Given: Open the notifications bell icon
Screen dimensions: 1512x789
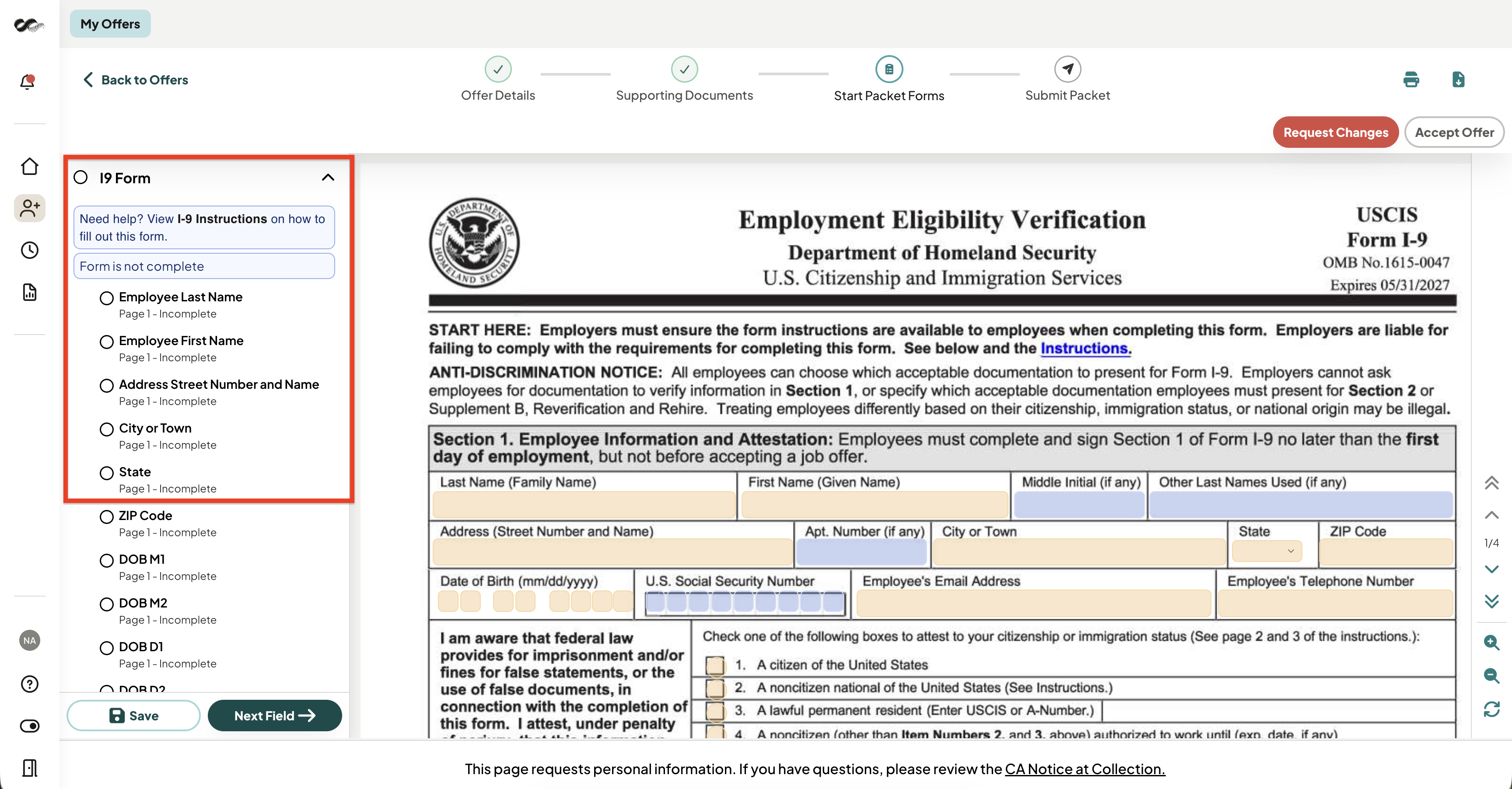Looking at the screenshot, I should tap(28, 81).
